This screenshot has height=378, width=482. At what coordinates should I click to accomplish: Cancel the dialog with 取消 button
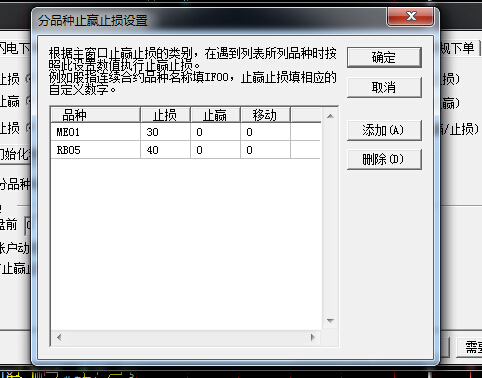(x=384, y=87)
